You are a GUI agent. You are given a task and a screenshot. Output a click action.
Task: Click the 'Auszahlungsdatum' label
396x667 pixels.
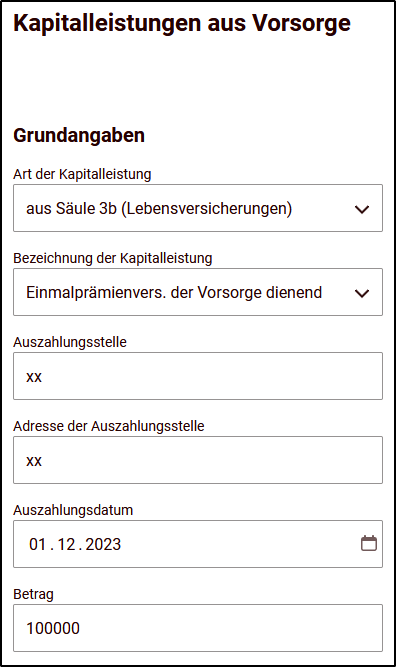(x=73, y=510)
